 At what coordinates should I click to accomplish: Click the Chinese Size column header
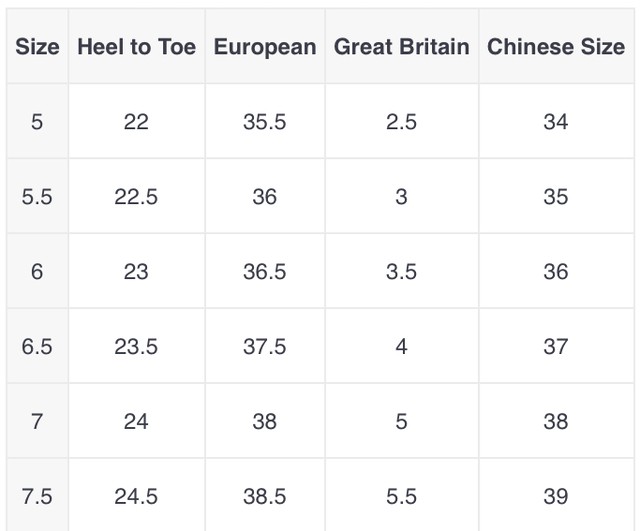(556, 46)
